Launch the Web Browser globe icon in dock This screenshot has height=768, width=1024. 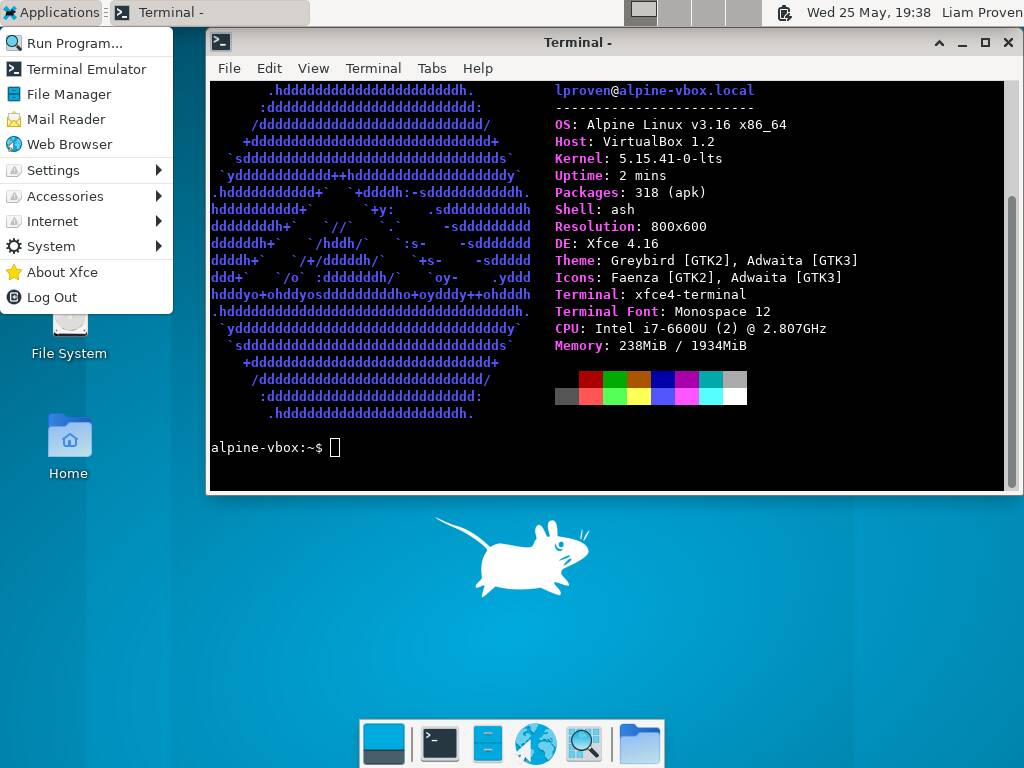click(535, 743)
